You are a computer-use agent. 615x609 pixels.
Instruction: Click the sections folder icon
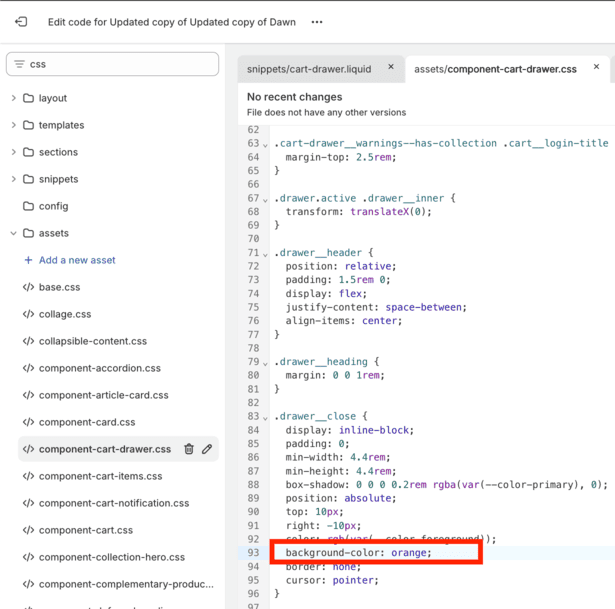28,152
